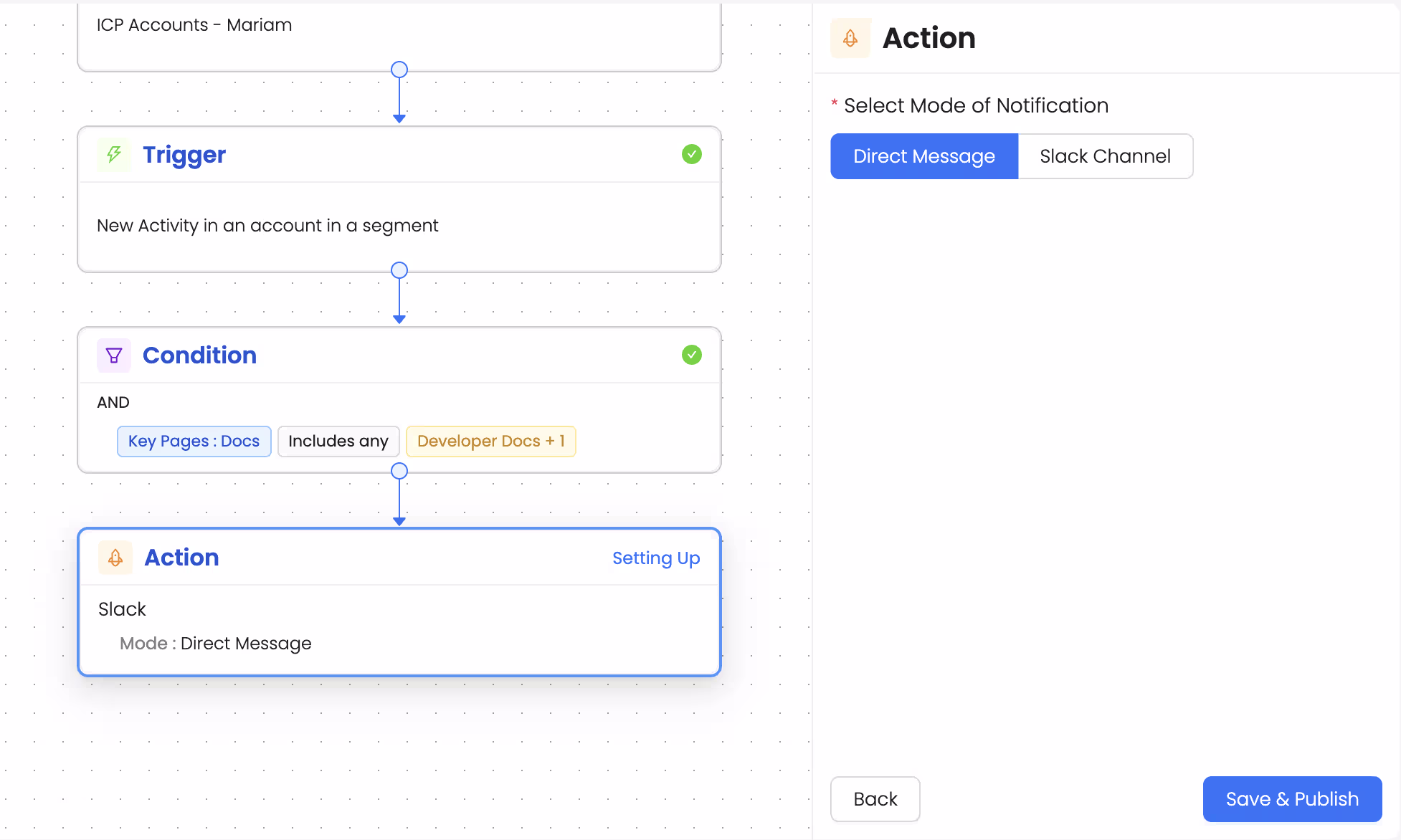Click the New Activity trigger description
The image size is (1401, 840).
click(x=267, y=225)
